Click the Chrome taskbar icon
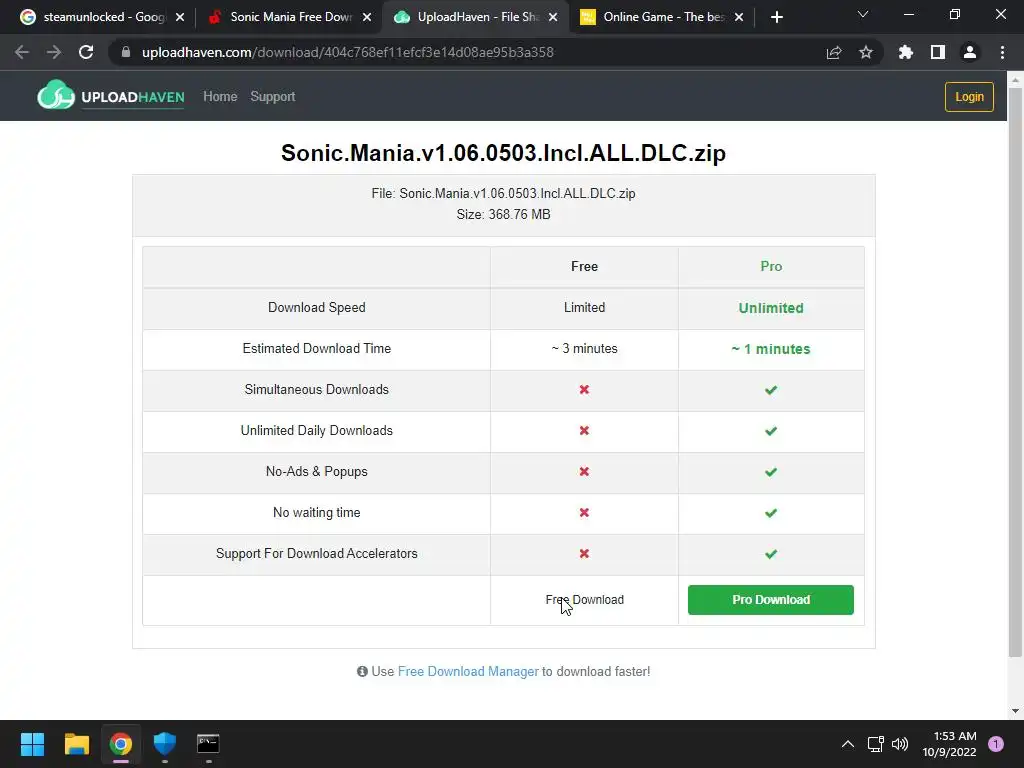The height and width of the screenshot is (768, 1024). coord(121,744)
